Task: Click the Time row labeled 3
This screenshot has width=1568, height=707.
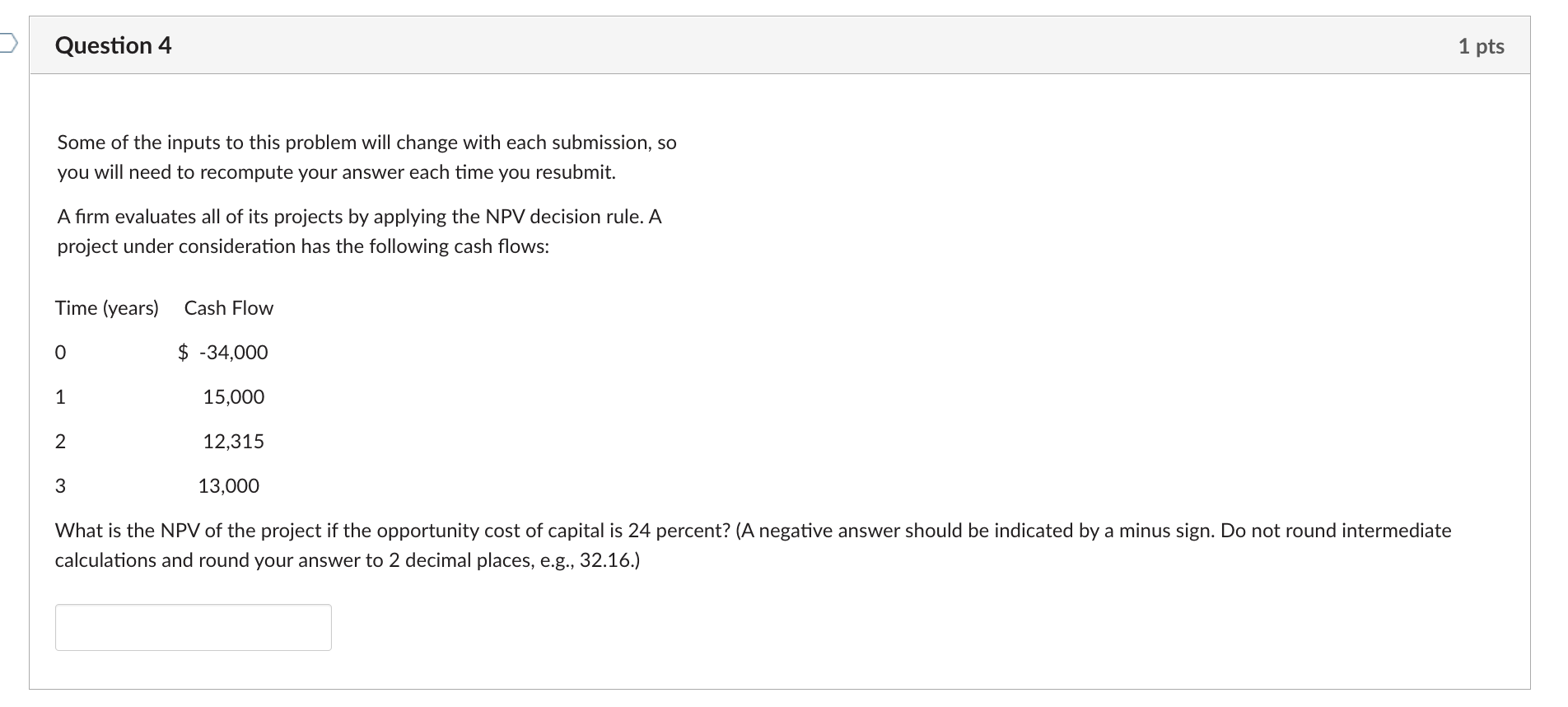Action: [60, 485]
